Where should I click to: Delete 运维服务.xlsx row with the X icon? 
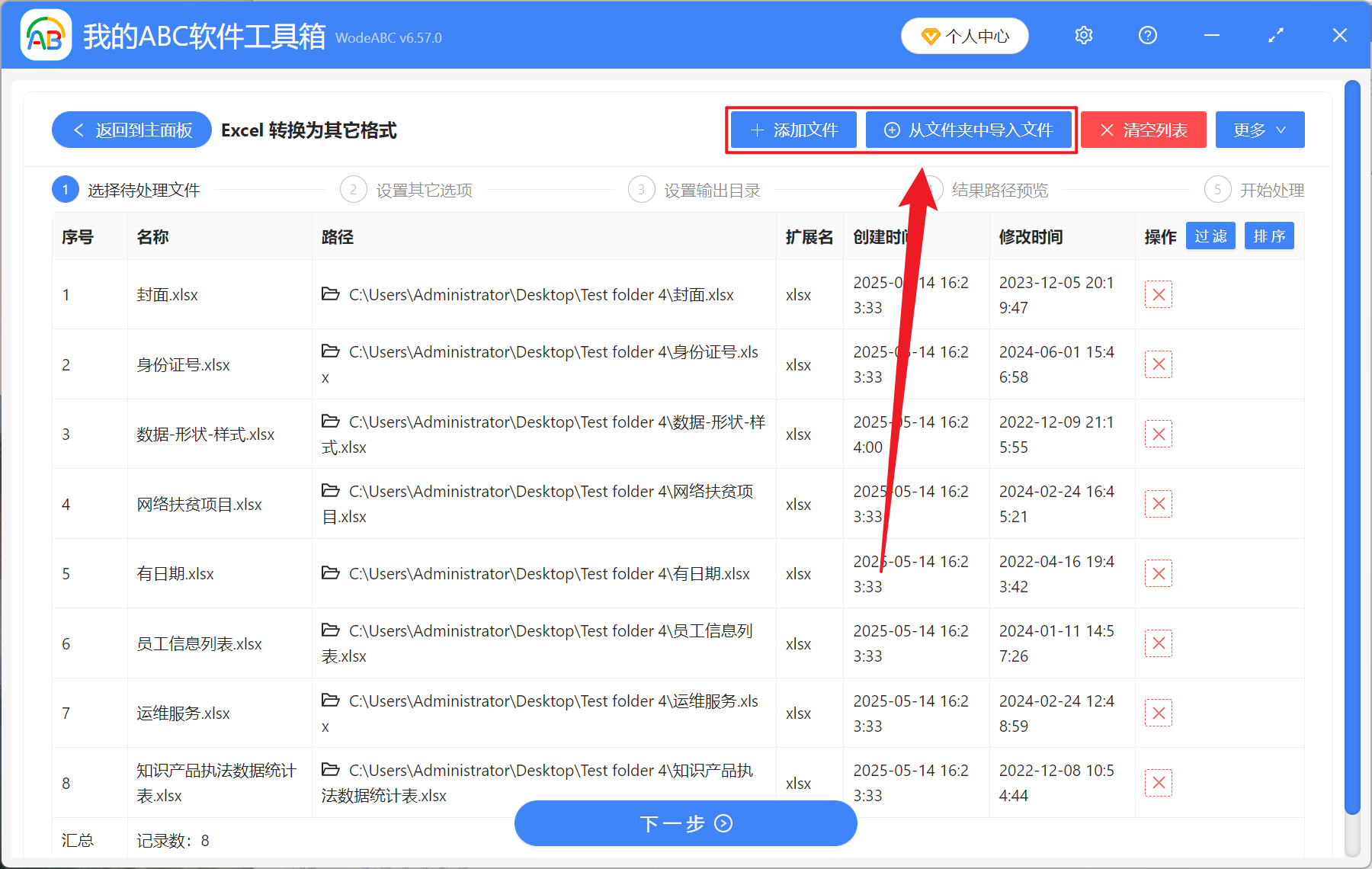pyautogui.click(x=1158, y=713)
